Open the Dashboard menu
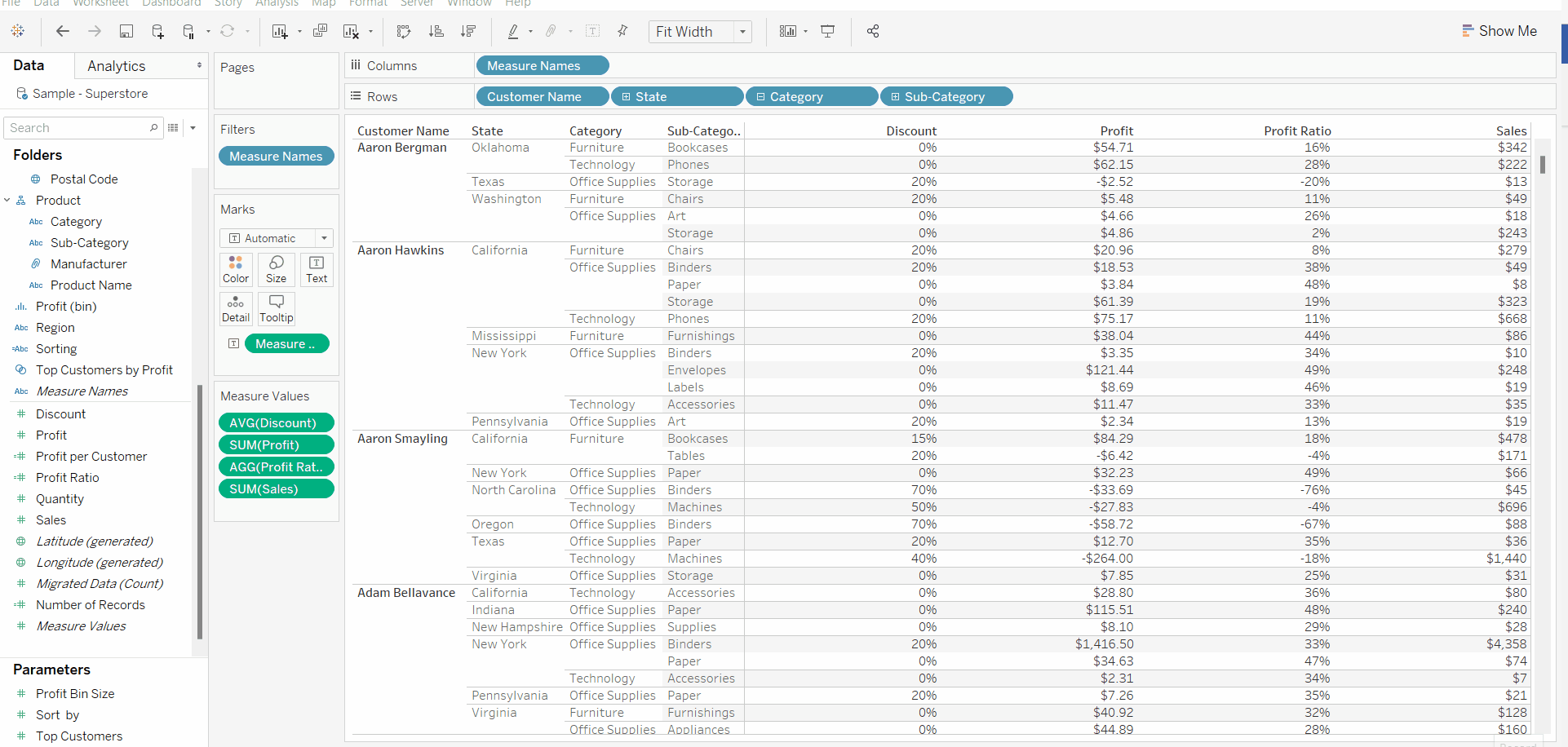Image resolution: width=1568 pixels, height=747 pixels. pos(171,3)
